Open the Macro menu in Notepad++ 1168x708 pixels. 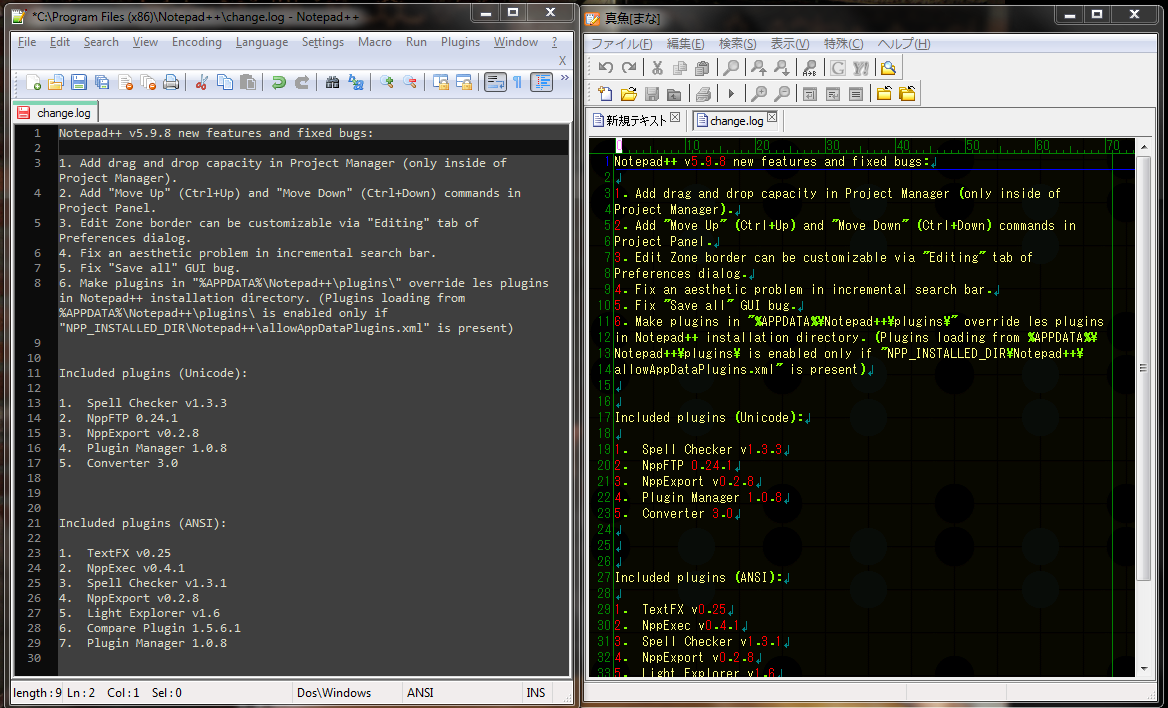[x=375, y=42]
